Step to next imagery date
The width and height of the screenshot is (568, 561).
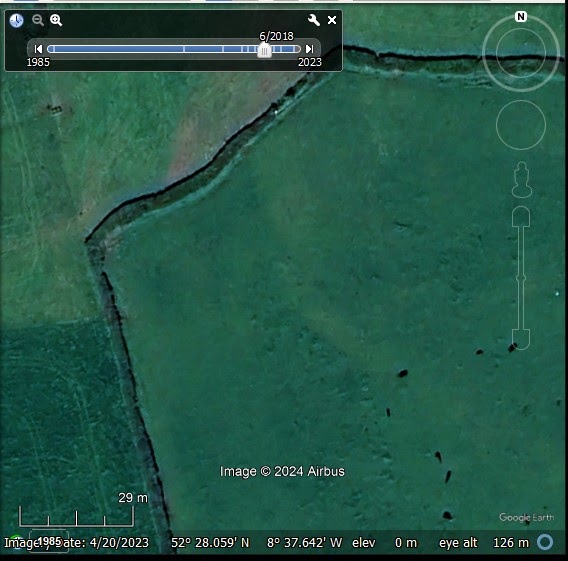point(309,49)
